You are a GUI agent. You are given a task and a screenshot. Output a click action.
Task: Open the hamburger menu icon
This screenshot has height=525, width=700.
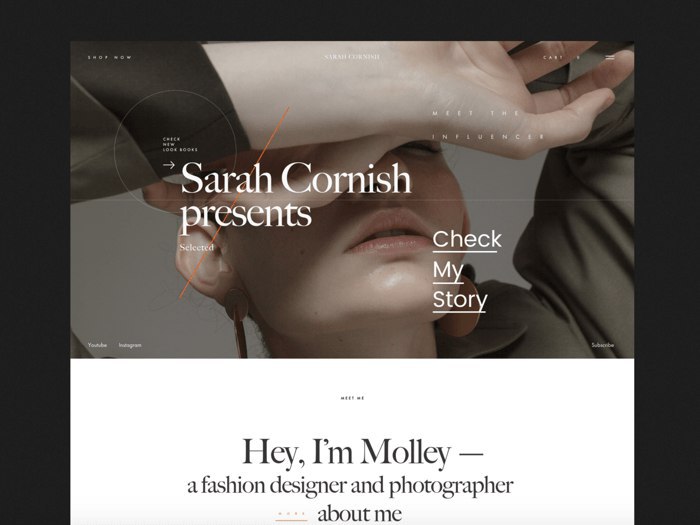pos(610,57)
